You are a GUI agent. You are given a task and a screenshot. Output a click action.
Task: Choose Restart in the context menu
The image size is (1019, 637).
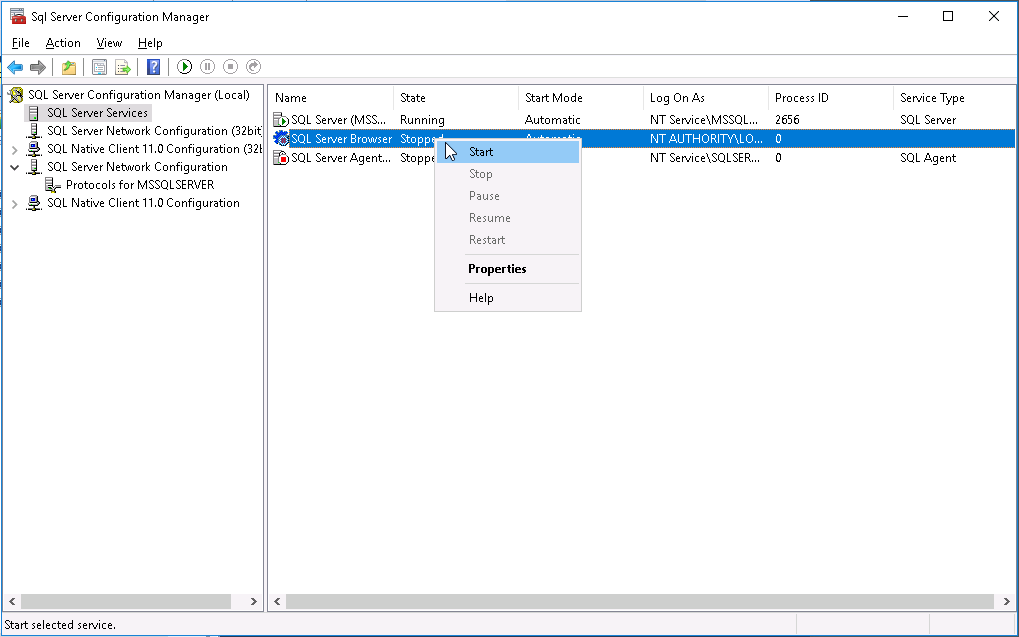508,240
